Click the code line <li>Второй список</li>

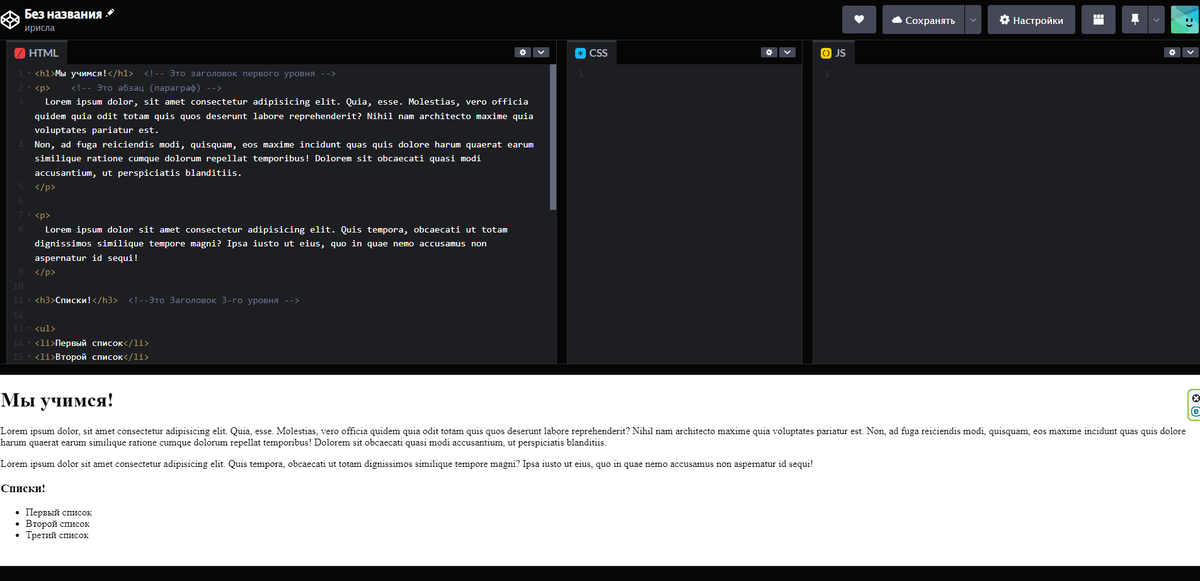[x=92, y=356]
